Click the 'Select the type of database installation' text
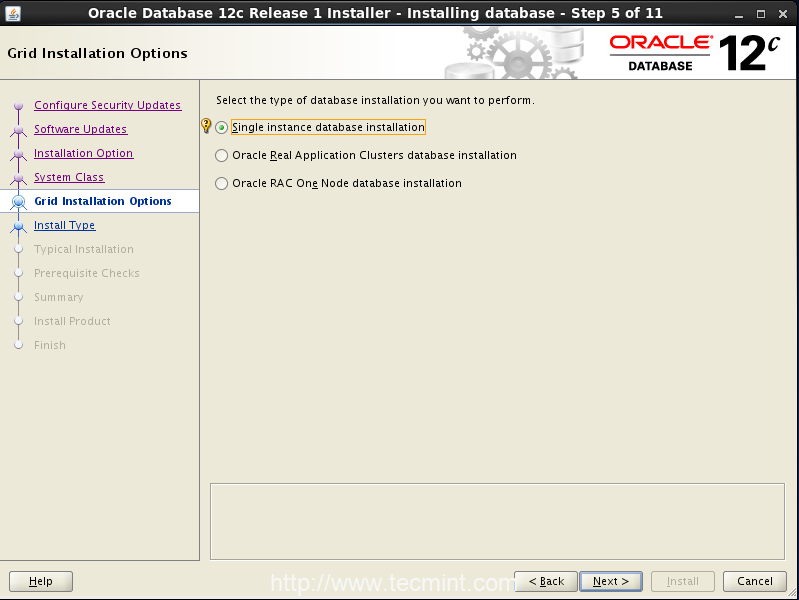Viewport: 799px width, 600px height. click(375, 100)
